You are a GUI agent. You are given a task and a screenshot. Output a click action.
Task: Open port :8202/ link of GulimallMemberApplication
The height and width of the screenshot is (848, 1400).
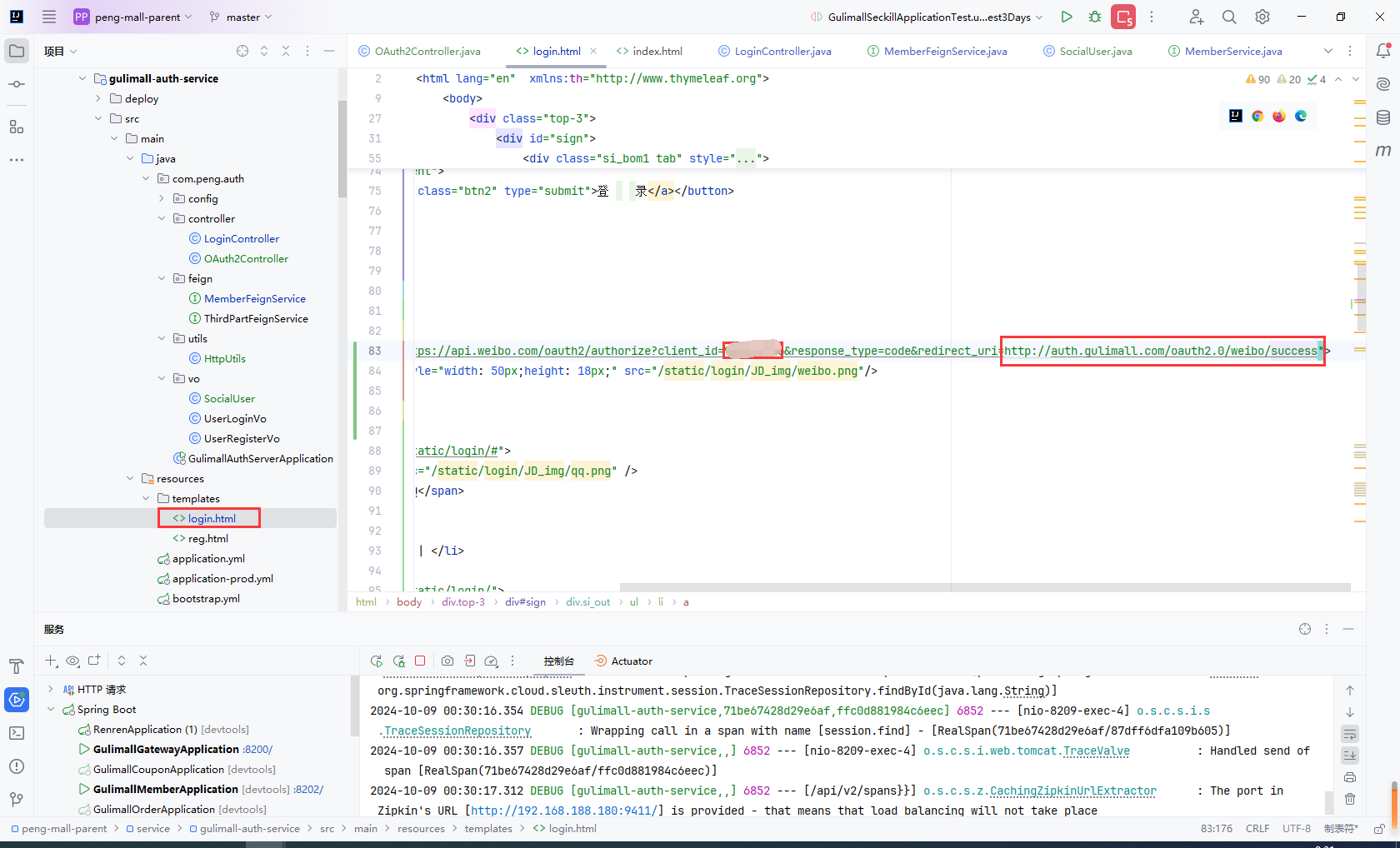pyautogui.click(x=308, y=789)
